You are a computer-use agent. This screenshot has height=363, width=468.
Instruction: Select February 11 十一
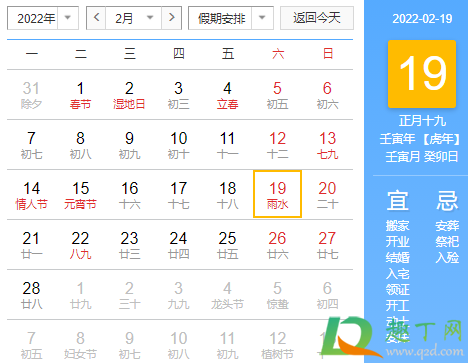pos(227,145)
